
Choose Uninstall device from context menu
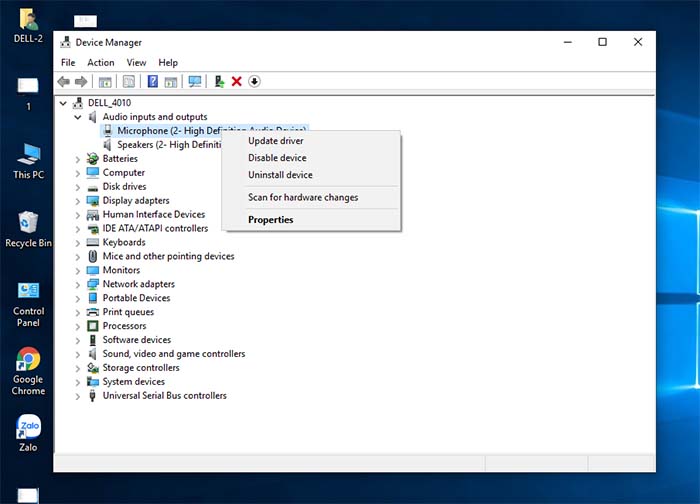pyautogui.click(x=280, y=175)
